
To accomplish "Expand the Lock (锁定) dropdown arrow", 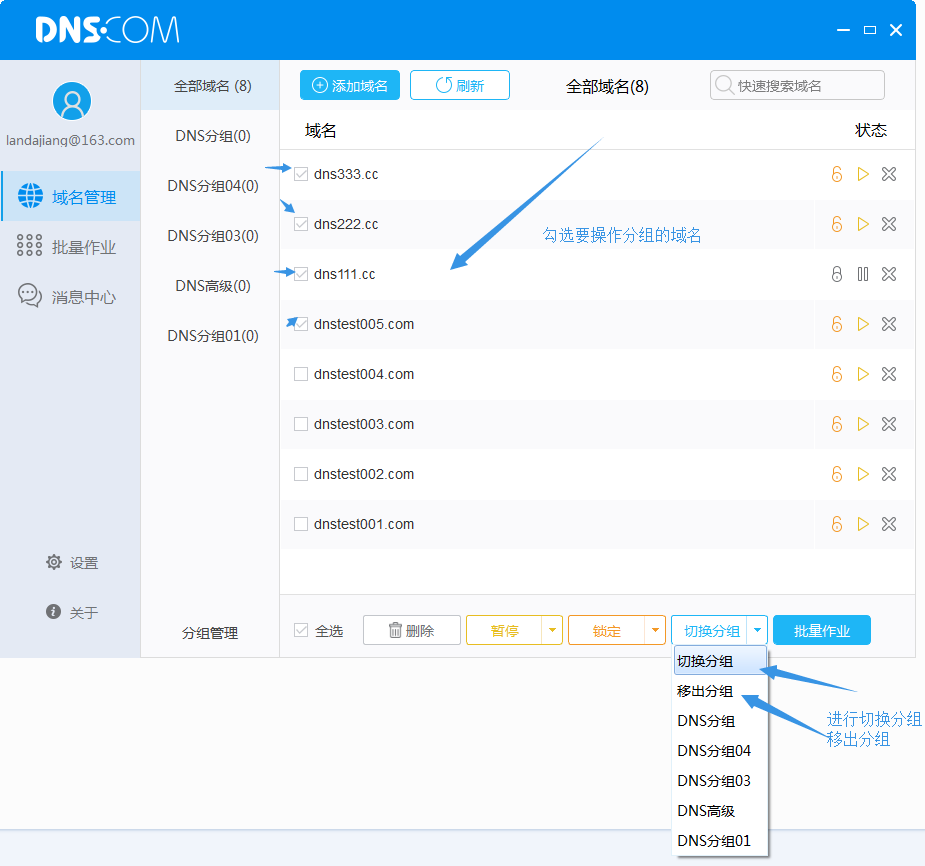I will 655,630.
